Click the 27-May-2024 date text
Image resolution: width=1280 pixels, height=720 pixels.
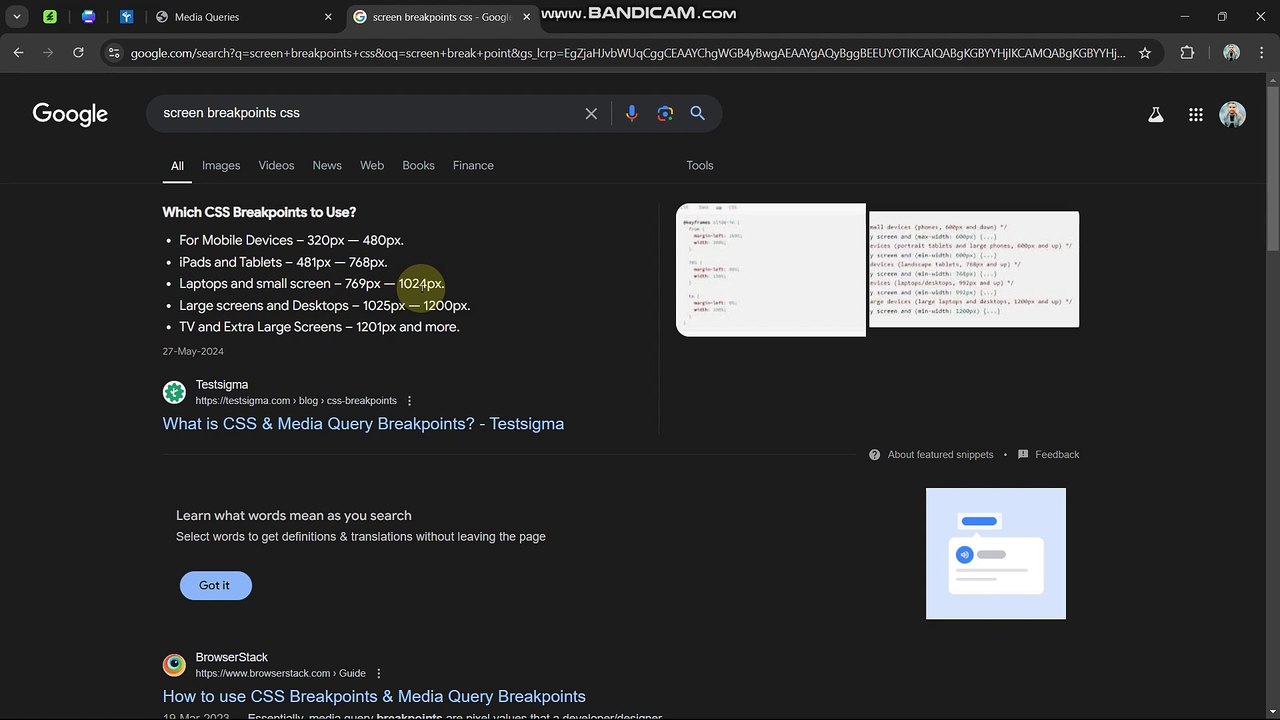(193, 351)
